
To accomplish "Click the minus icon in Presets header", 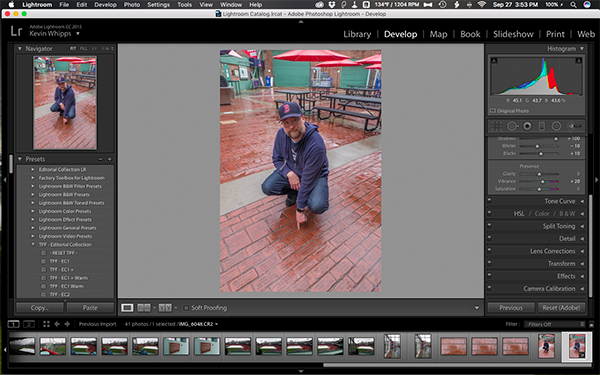I will tap(100, 159).
